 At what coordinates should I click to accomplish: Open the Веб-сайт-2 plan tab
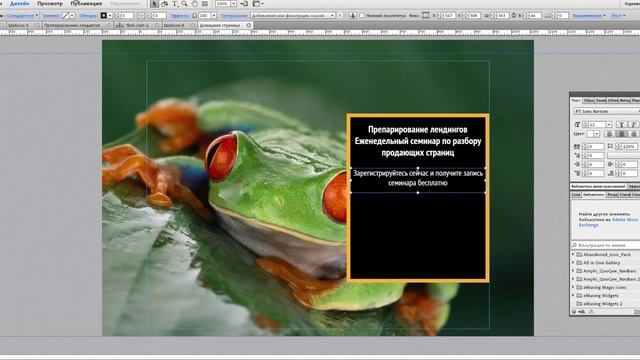tap(137, 25)
